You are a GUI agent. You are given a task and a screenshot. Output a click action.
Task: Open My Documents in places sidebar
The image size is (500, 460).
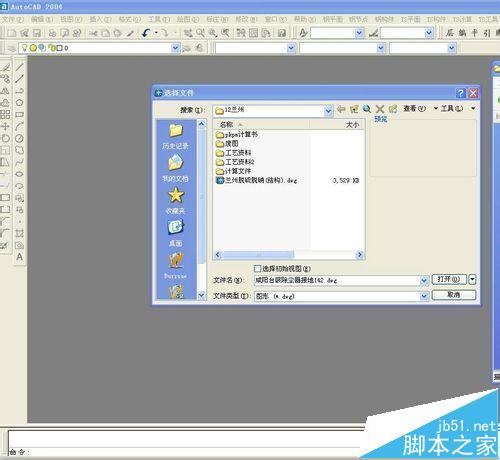point(176,168)
